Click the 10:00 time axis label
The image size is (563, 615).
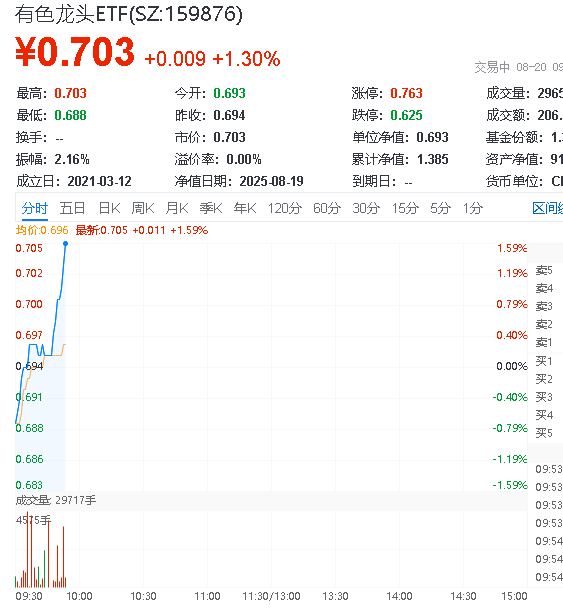(x=79, y=596)
